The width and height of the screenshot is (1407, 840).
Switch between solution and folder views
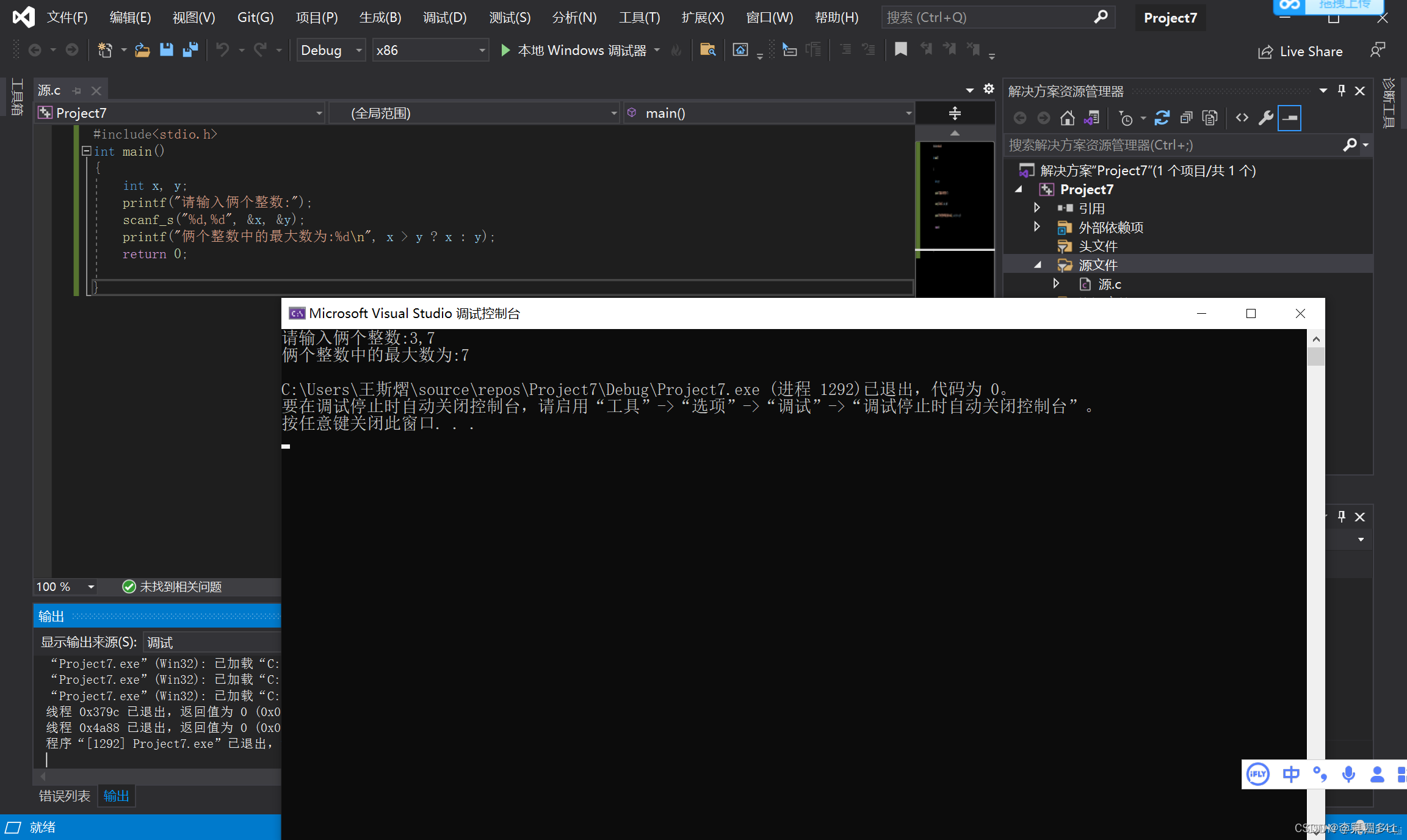1091,118
